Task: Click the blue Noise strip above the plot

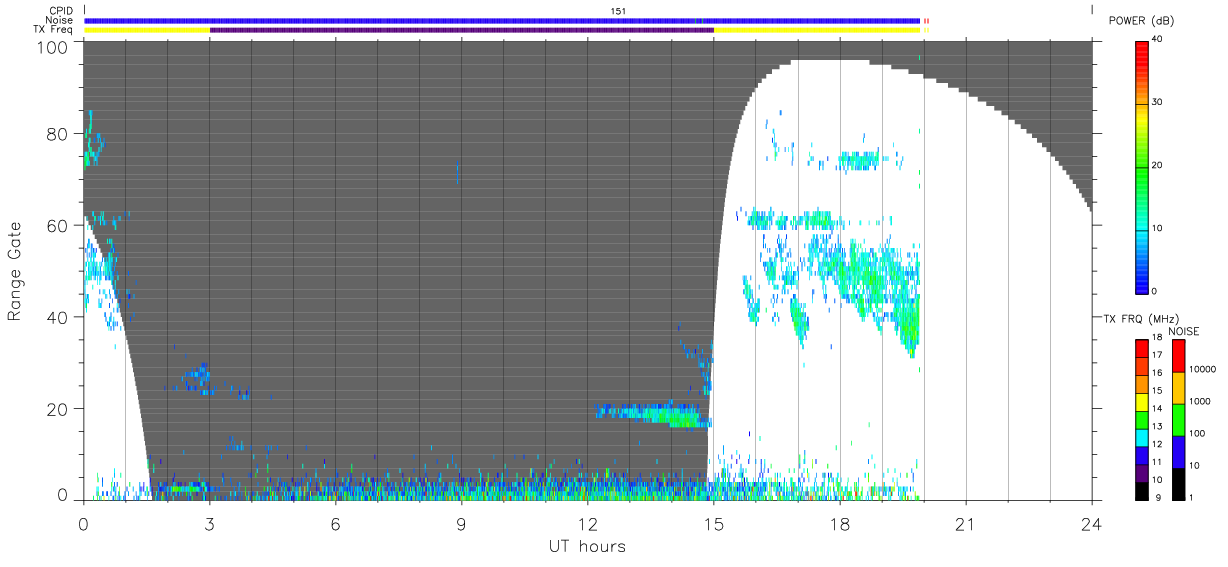Action: click(x=502, y=21)
